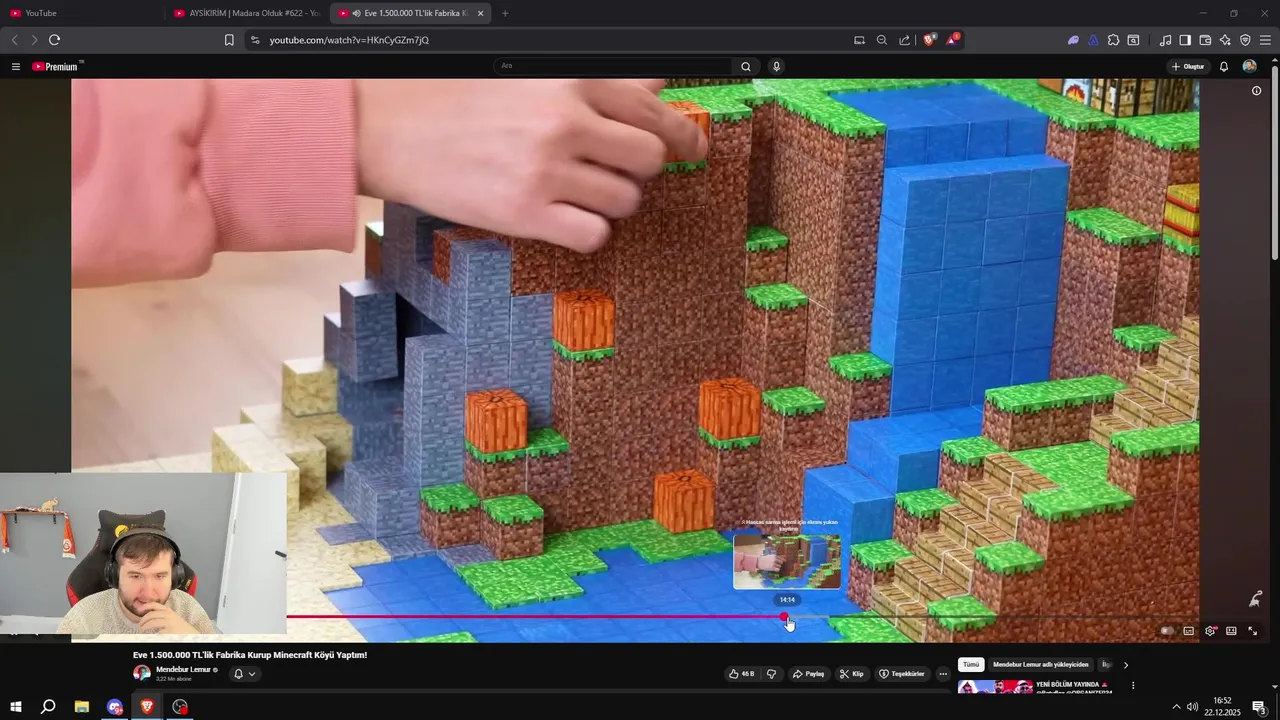Image resolution: width=1280 pixels, height=720 pixels.
Task: Open the Windows Start menu
Action: coord(15,707)
